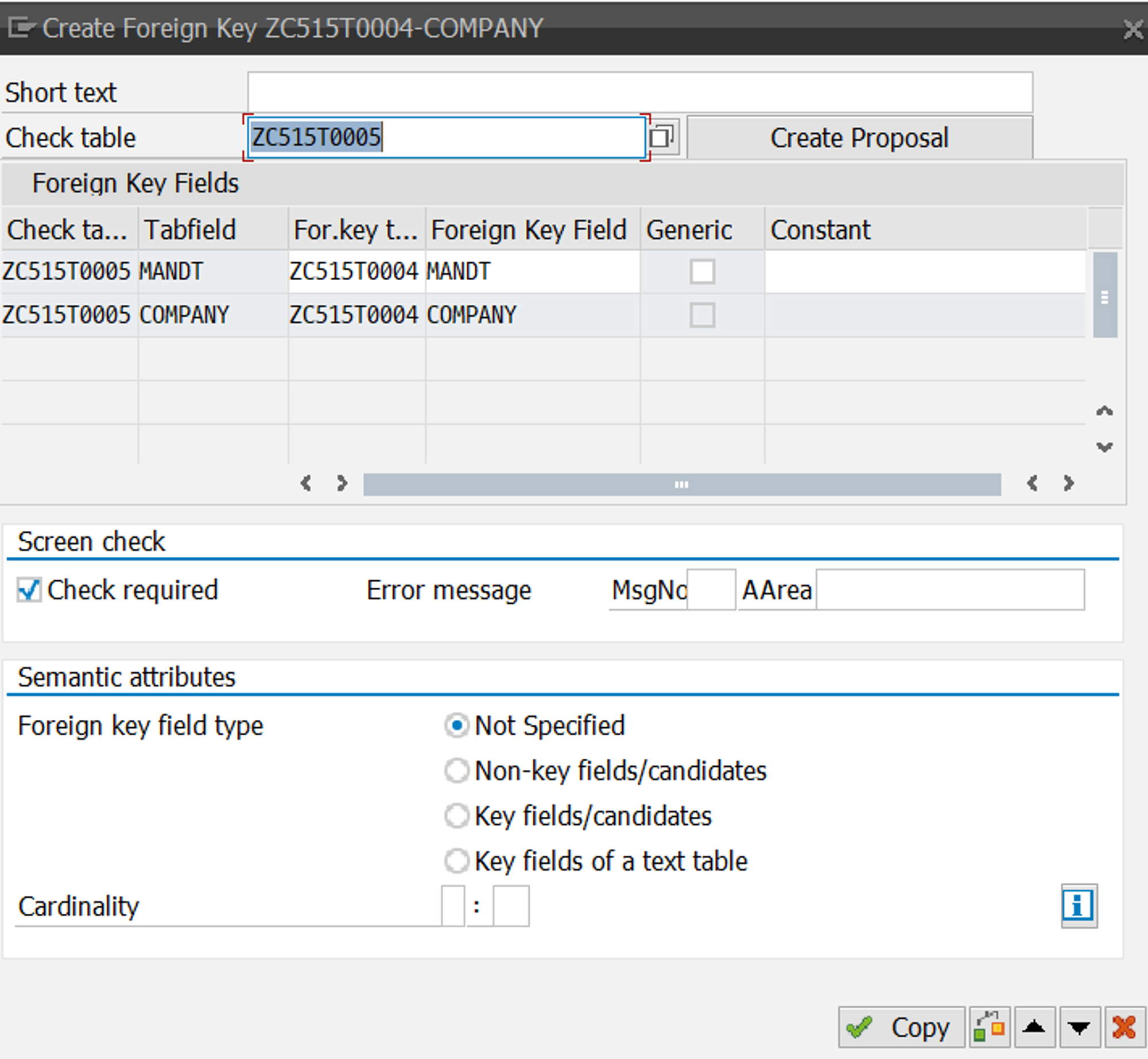This screenshot has height=1059, width=1148.
Task: Toggle the Check required checkbox
Action: click(29, 590)
